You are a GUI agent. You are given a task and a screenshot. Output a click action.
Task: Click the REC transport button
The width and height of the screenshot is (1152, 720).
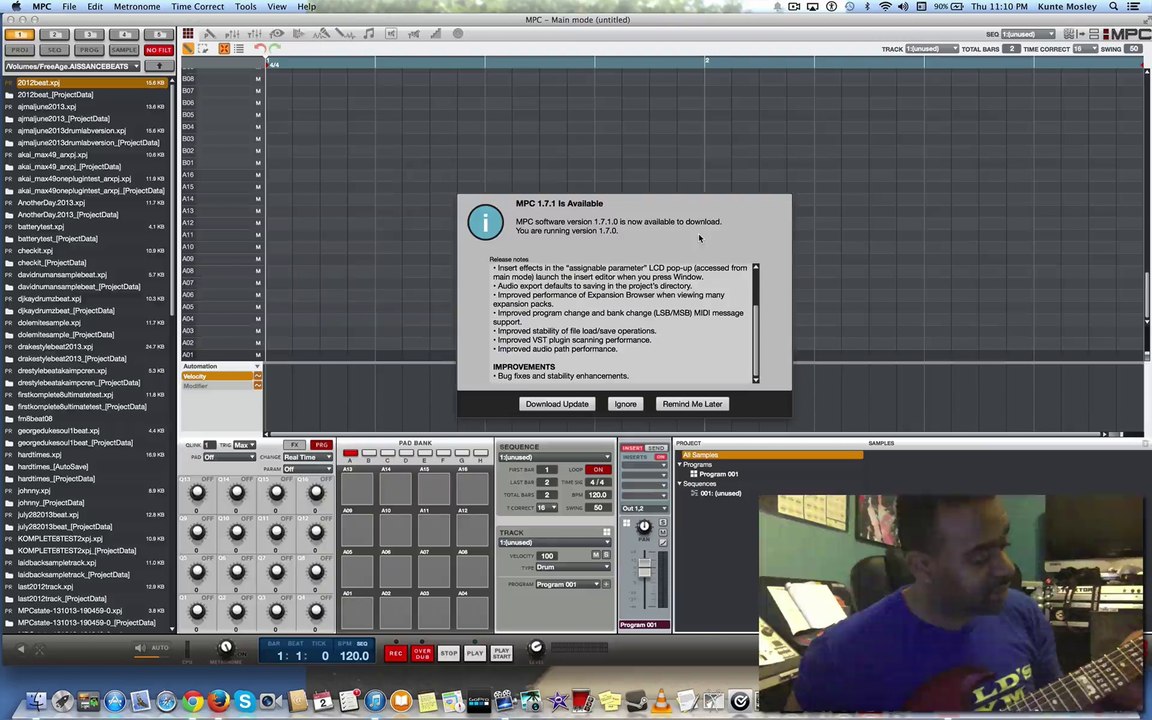[x=395, y=653]
